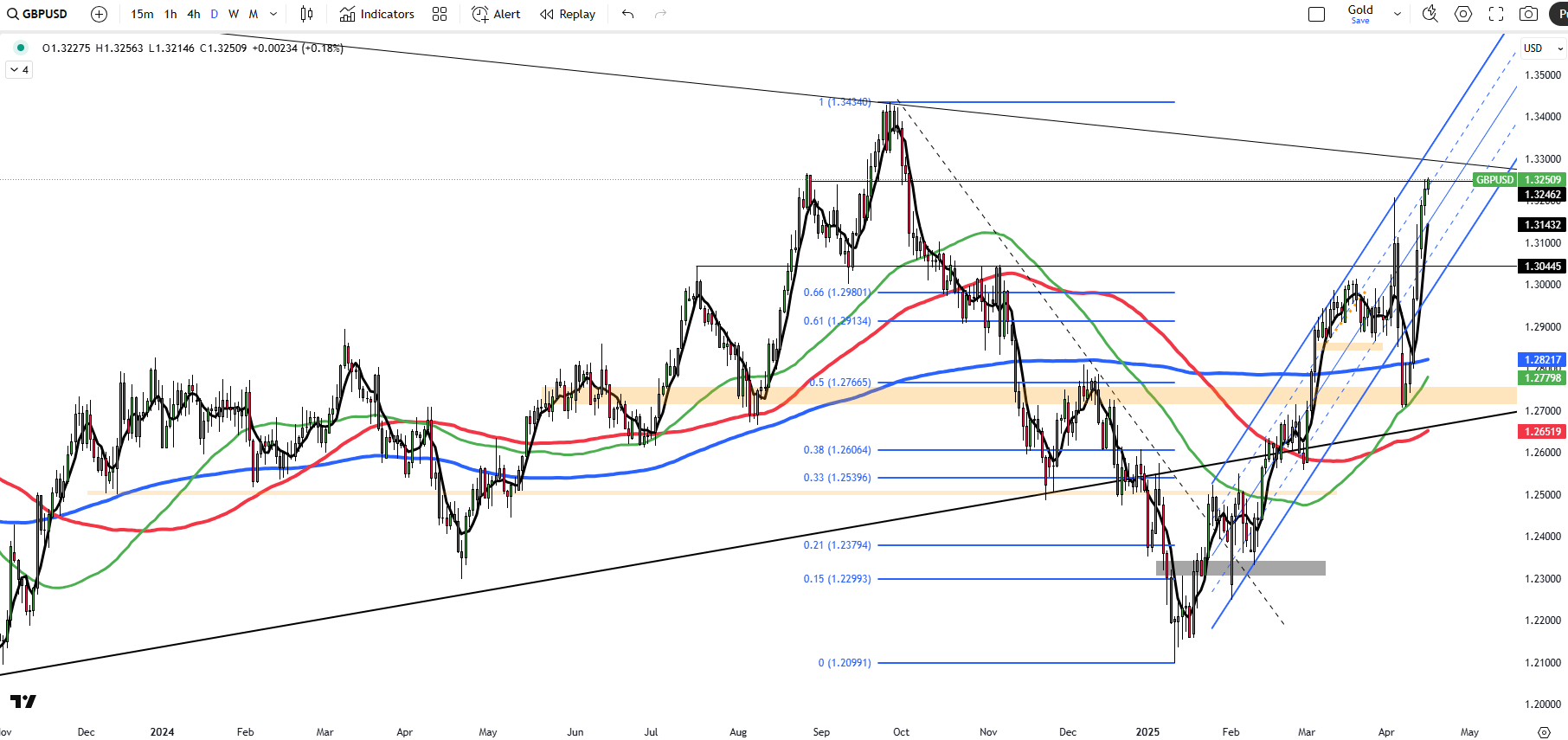The image size is (1568, 740).
Task: Select the 1h timeframe
Action: coord(170,14)
